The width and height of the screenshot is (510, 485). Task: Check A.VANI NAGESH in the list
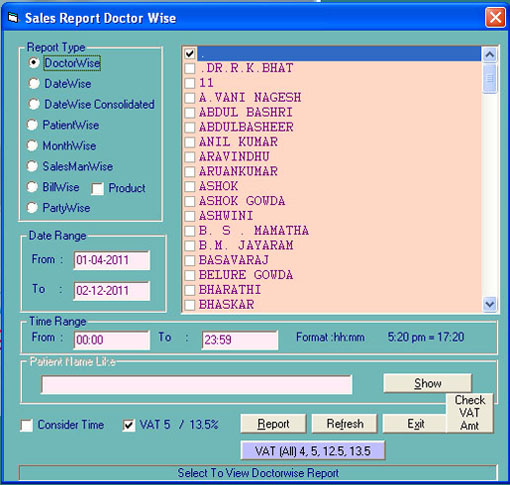(190, 98)
